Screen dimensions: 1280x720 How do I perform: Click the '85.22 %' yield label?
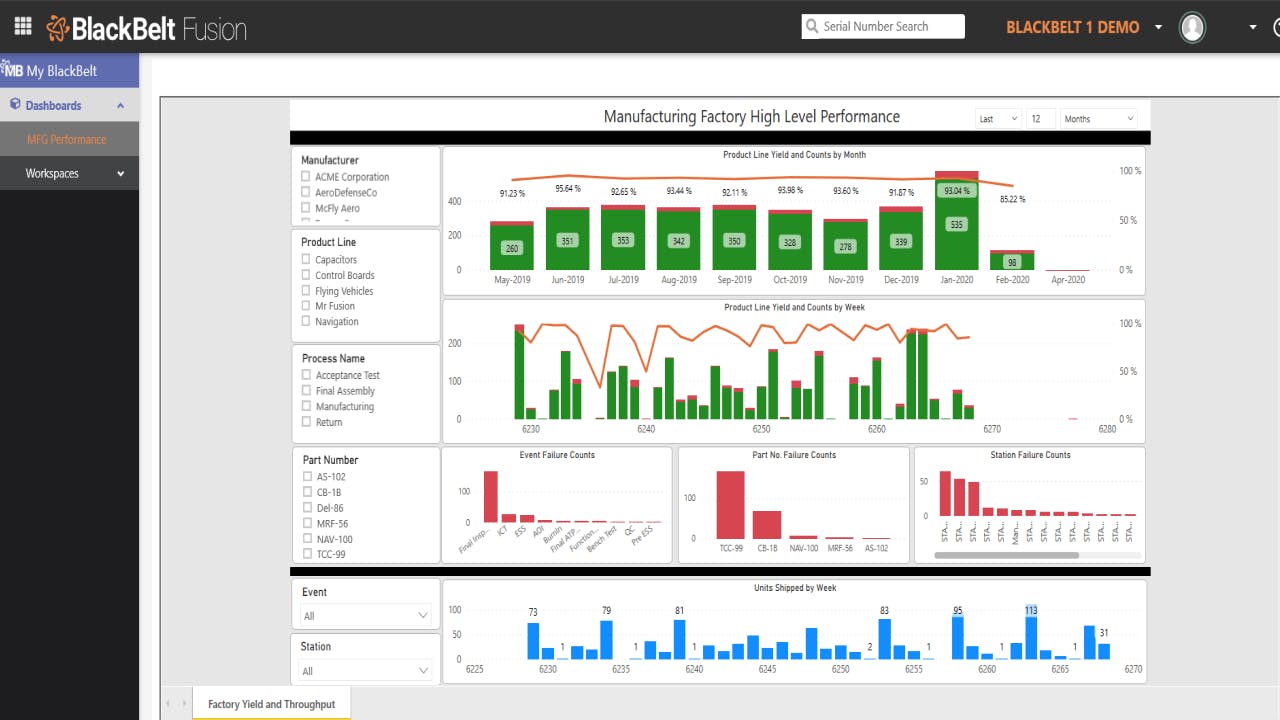click(1012, 199)
